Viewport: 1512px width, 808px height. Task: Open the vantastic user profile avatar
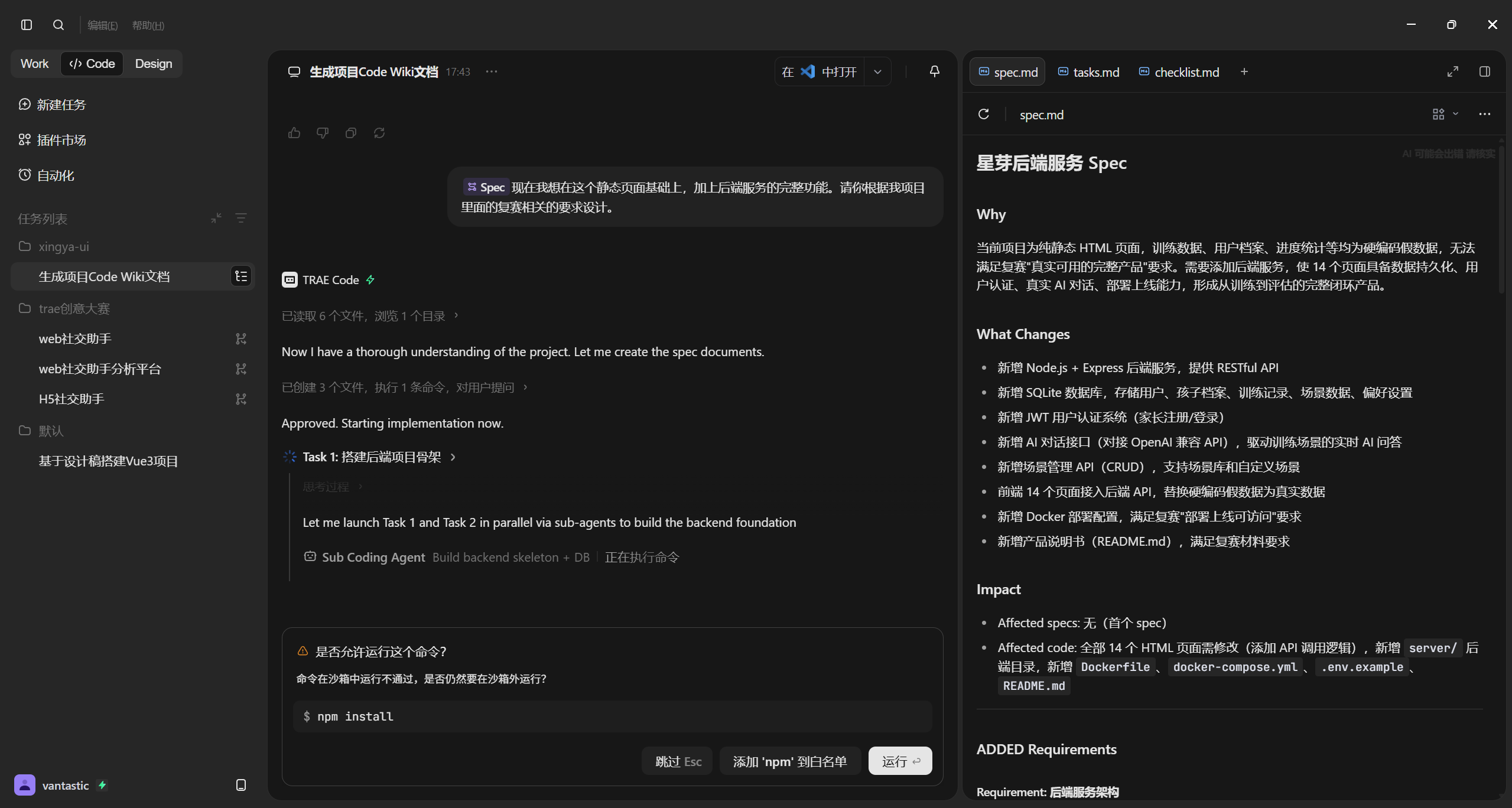click(25, 785)
